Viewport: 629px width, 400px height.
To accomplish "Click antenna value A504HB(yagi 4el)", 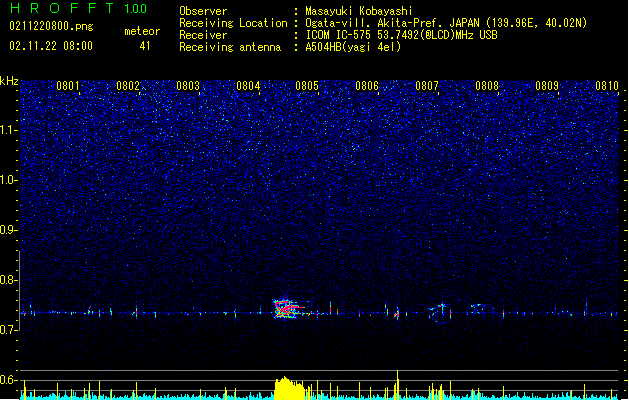I will tap(353, 47).
